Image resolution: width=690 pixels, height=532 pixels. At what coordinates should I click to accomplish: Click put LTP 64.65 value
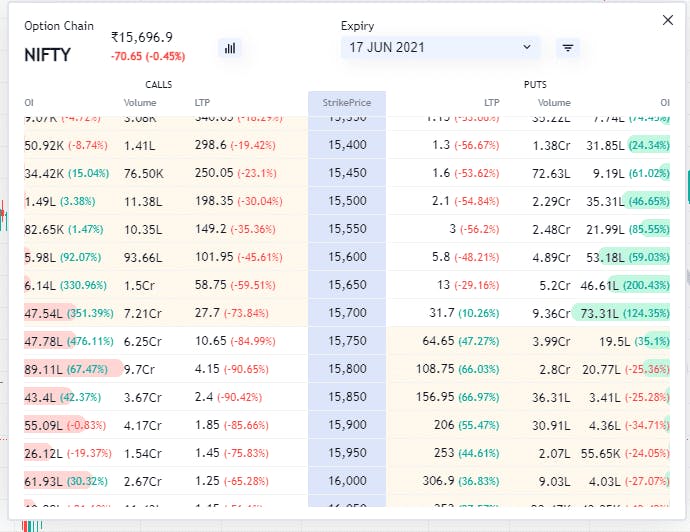tap(438, 341)
